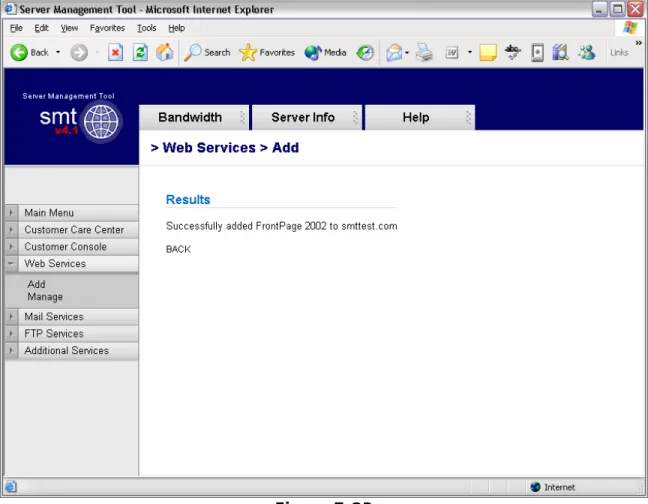The image size is (648, 504).
Task: Open the File menu
Action: point(16,28)
